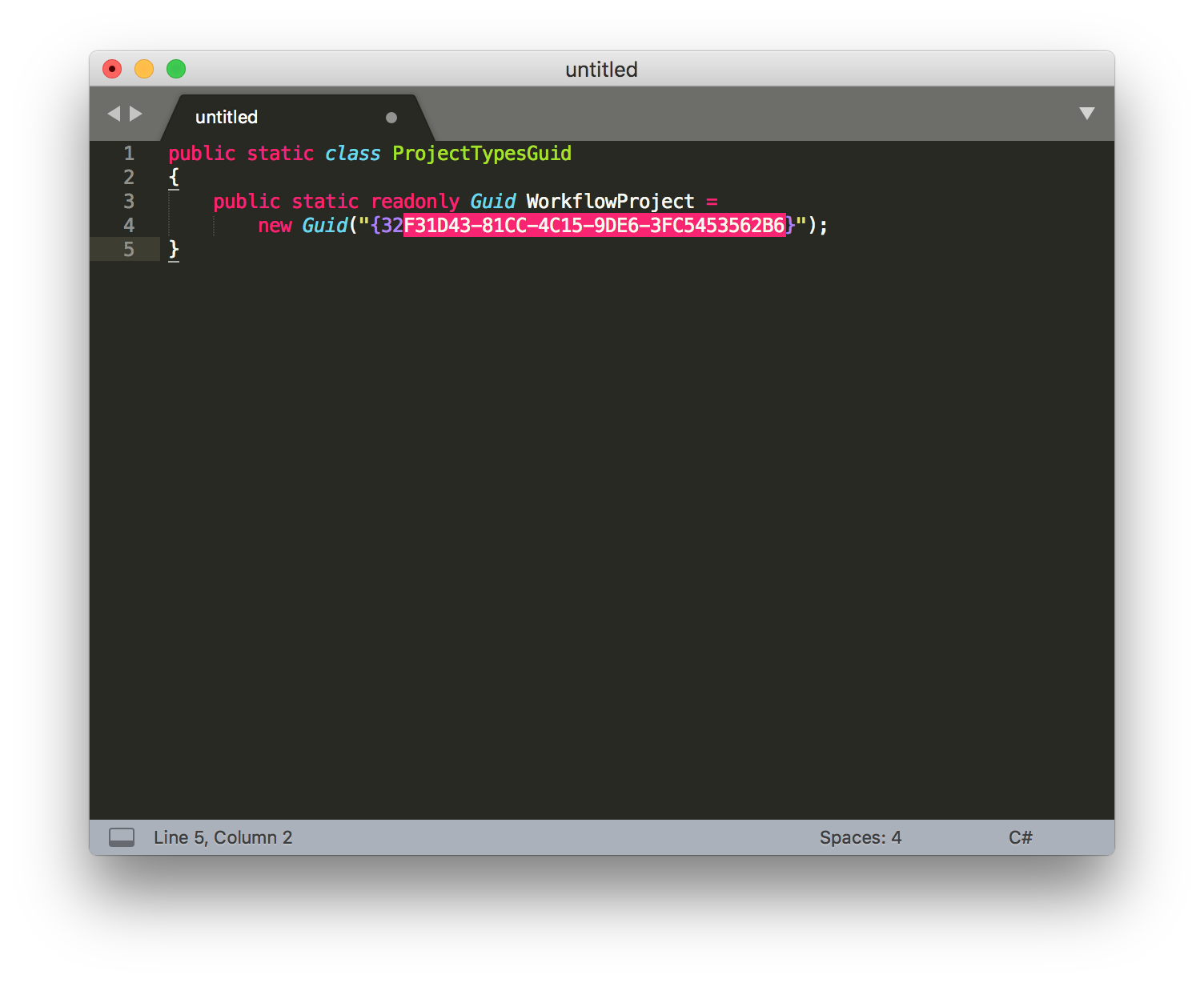
Task: Open the overflow tab menu triangle
Action: click(x=1086, y=114)
